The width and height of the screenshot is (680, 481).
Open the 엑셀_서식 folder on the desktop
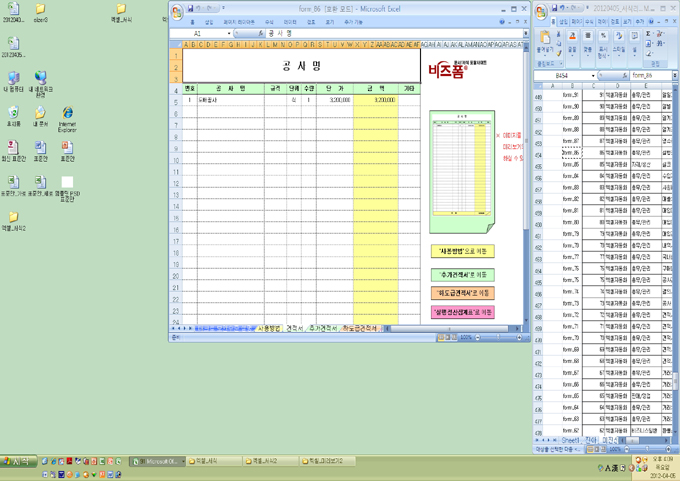point(121,11)
